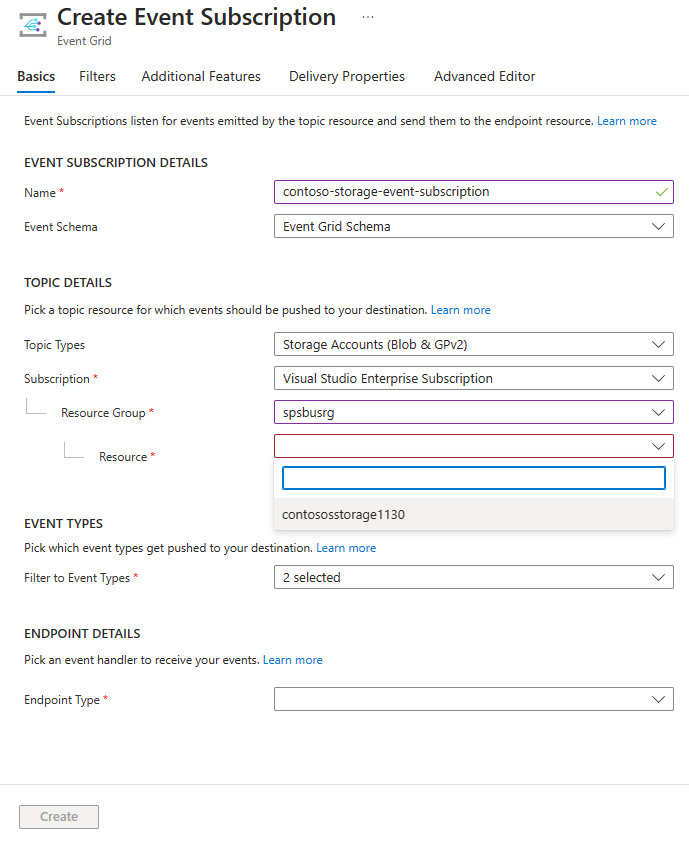The height and width of the screenshot is (848, 689).
Task: Click the green validation checkmark on Name field
Action: click(x=660, y=191)
